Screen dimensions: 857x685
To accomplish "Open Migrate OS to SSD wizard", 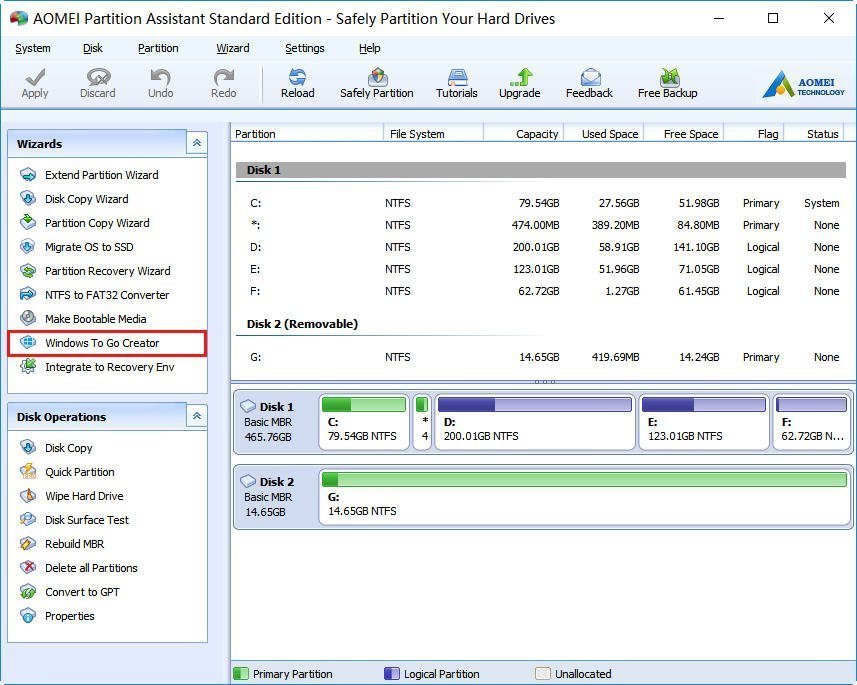I will tap(89, 247).
